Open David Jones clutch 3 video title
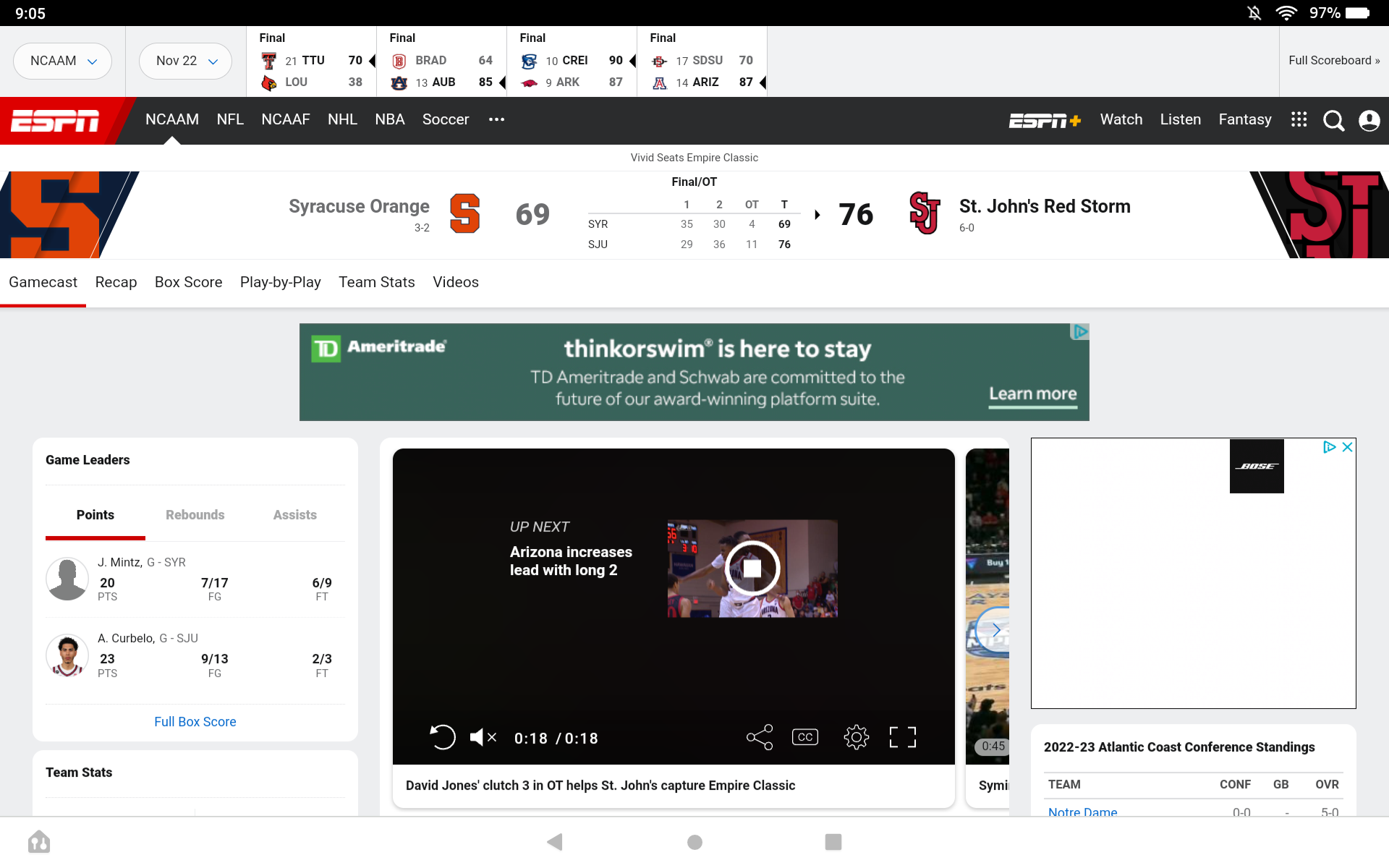1389x868 pixels. pos(600,786)
